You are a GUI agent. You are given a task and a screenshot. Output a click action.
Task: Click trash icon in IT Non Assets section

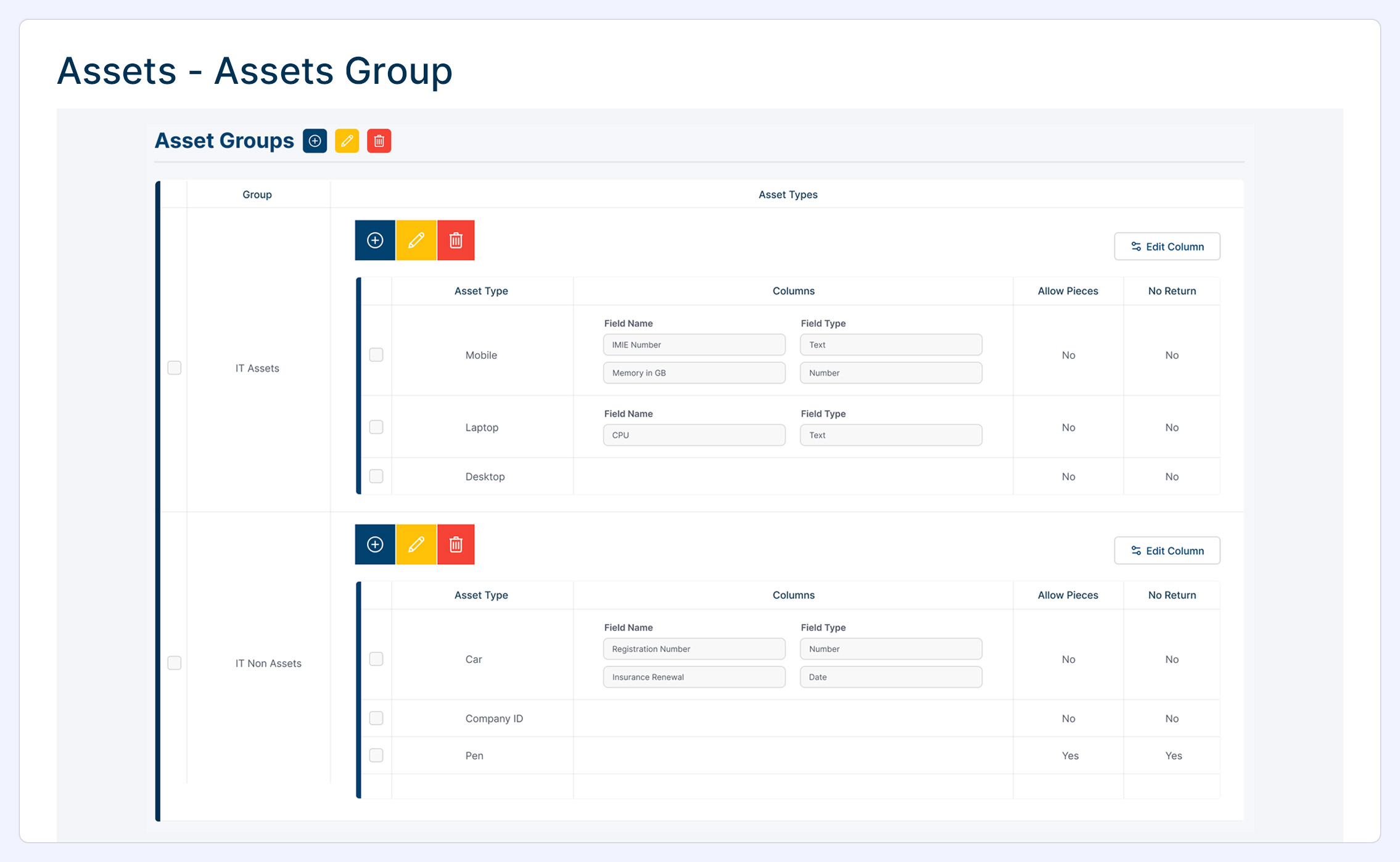(x=456, y=544)
